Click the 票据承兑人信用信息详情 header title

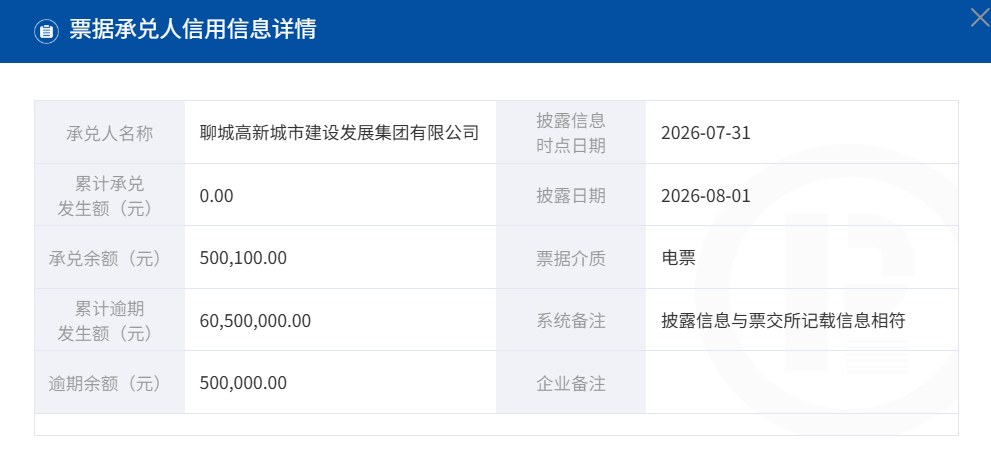point(193,30)
